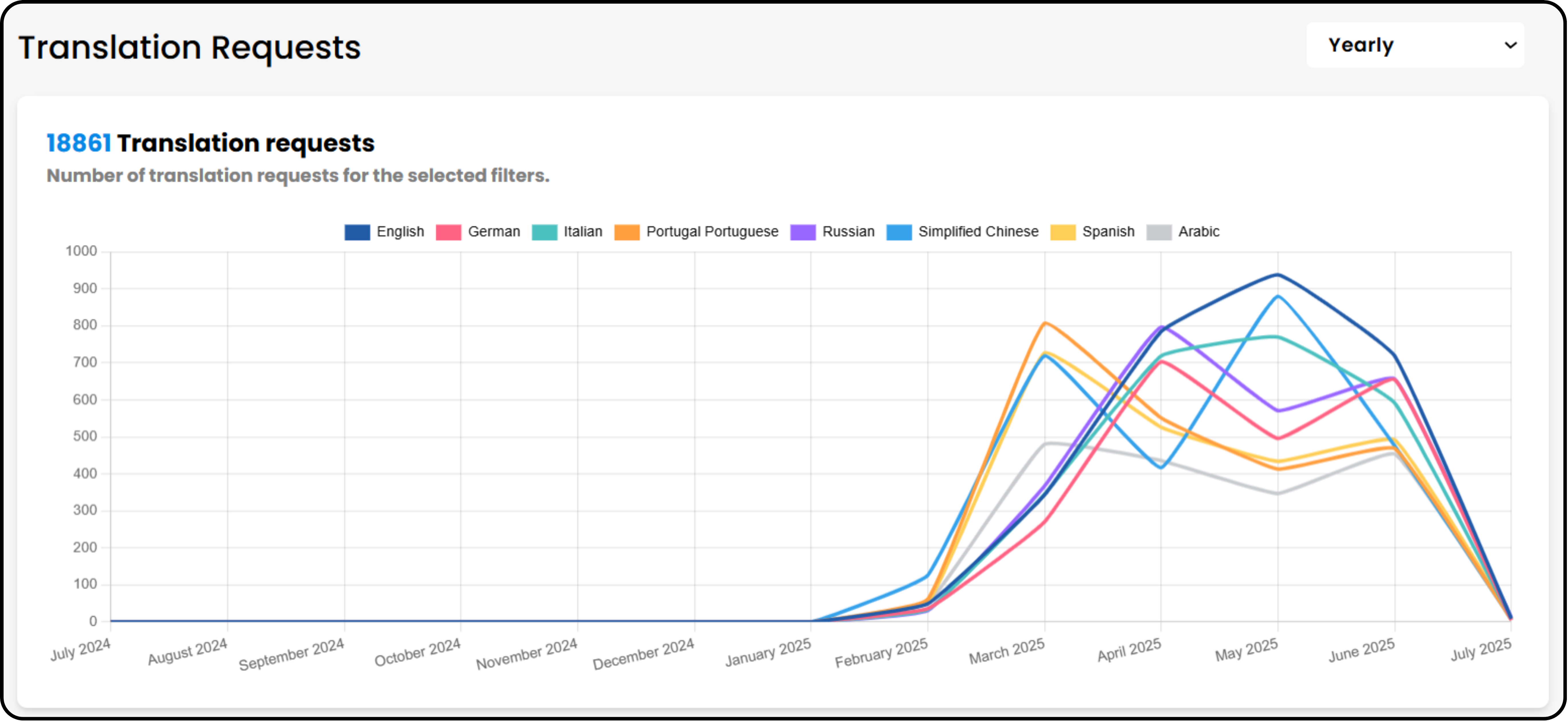The image size is (1568, 721).
Task: Click the 500 y-axis value
Action: tap(85, 437)
